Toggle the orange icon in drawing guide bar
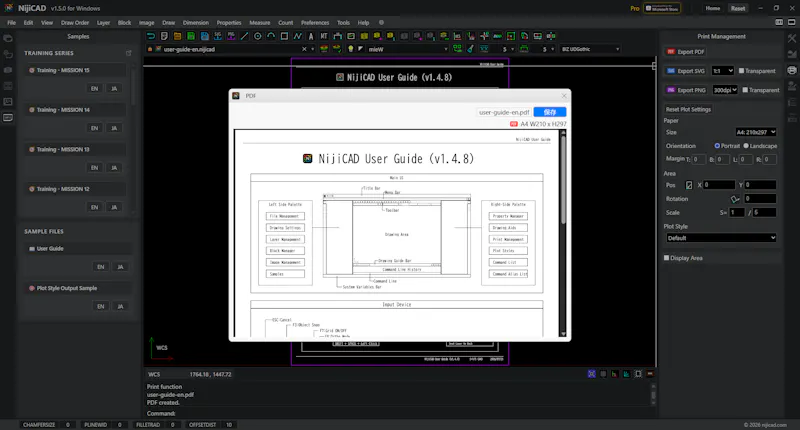 pos(650,374)
